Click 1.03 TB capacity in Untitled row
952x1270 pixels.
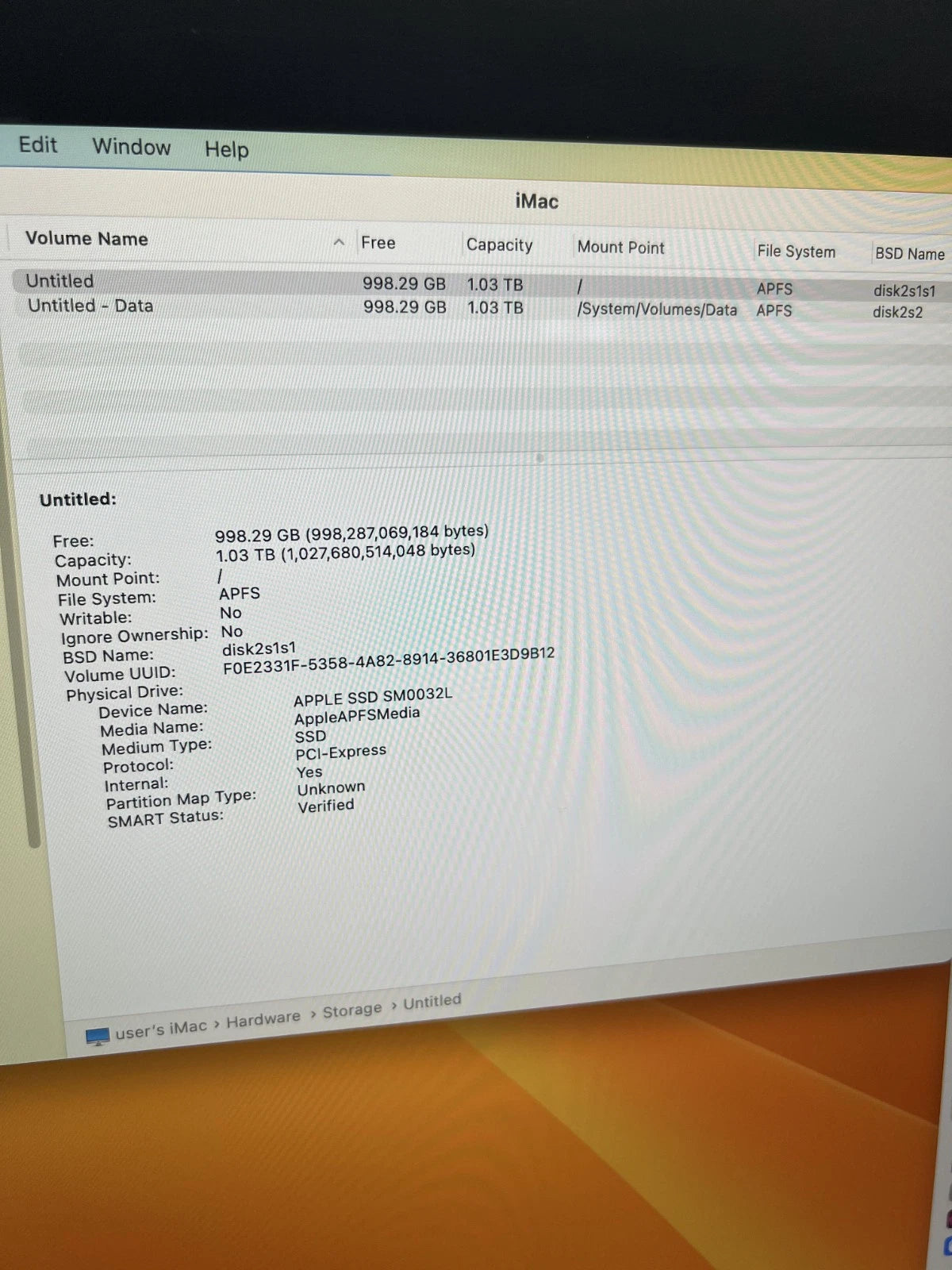(494, 284)
